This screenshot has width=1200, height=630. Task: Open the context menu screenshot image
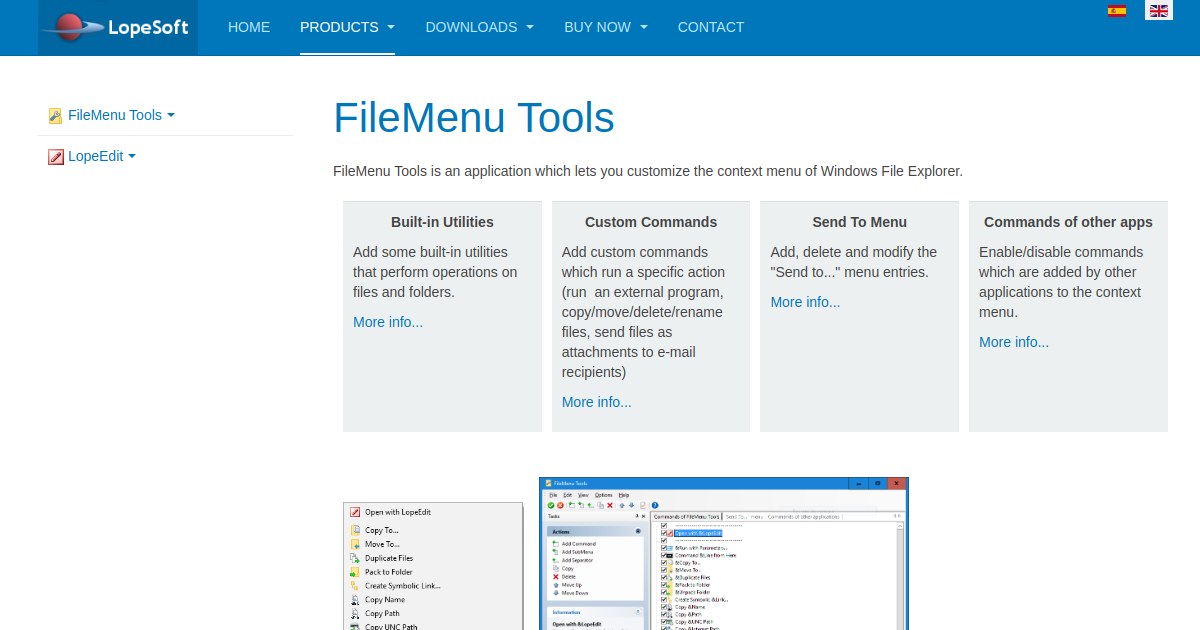433,566
